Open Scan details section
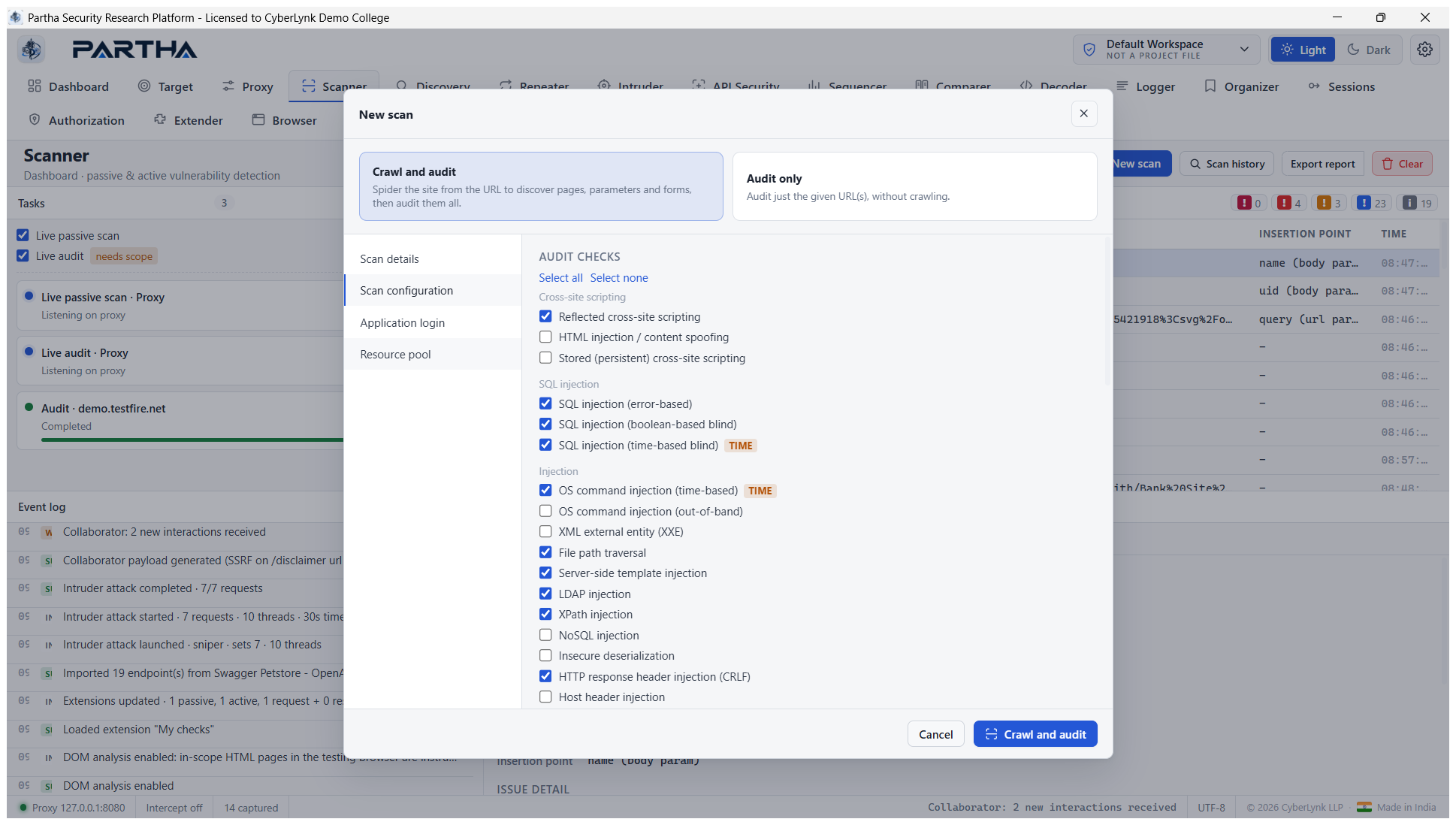 coord(433,258)
